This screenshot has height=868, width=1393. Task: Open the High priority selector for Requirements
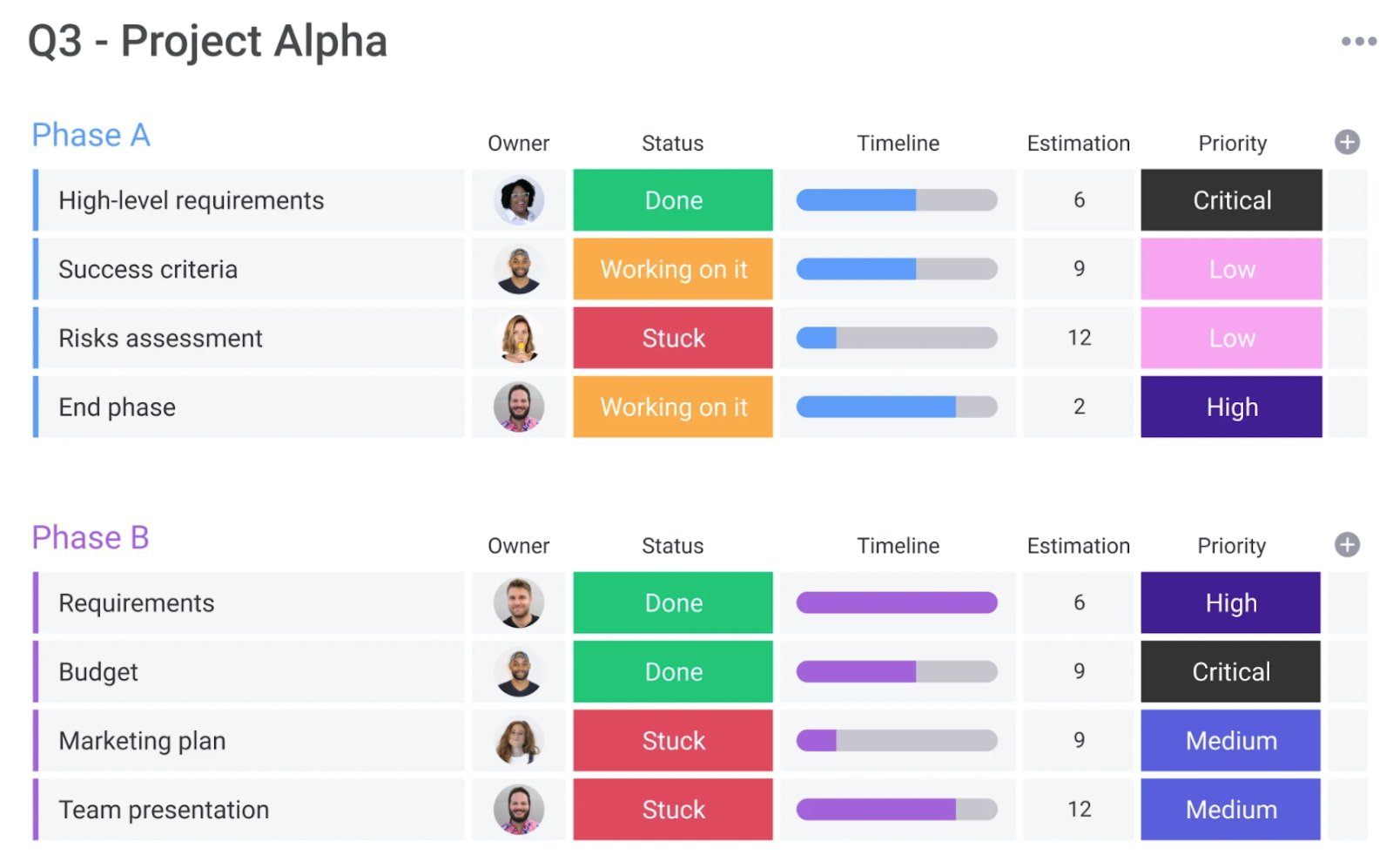1230,602
